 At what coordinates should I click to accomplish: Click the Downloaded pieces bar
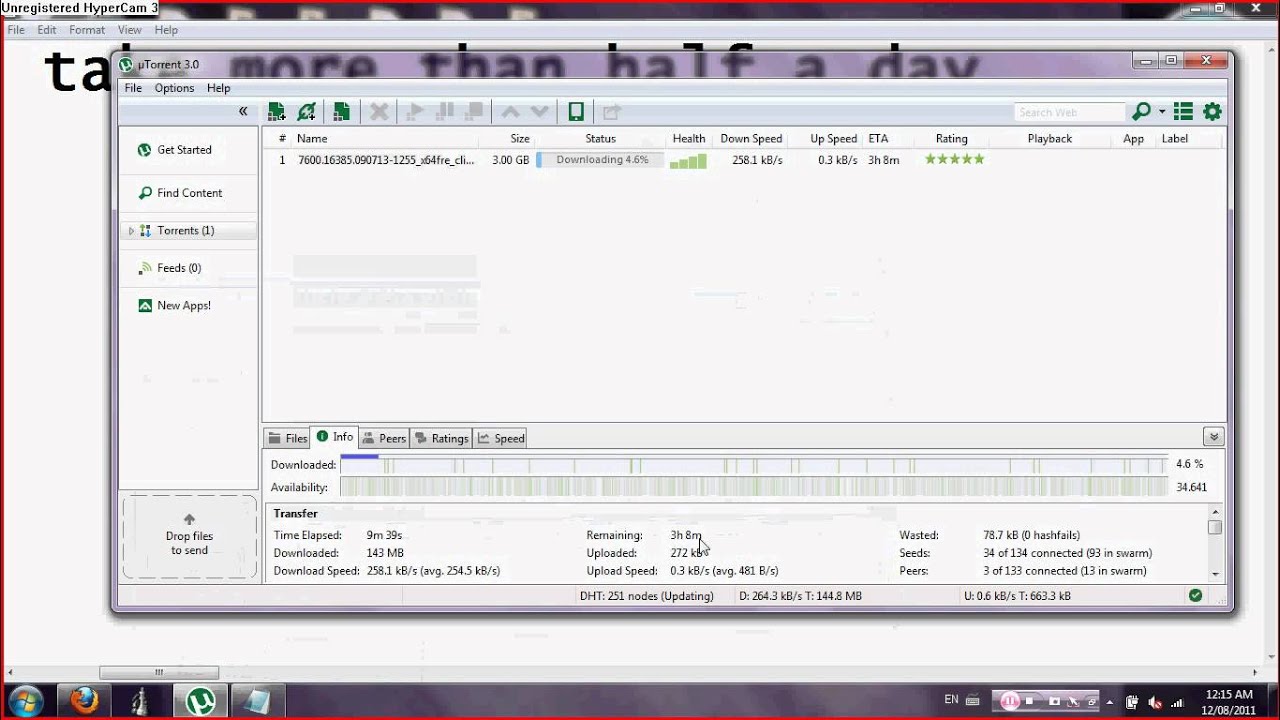coord(753,465)
